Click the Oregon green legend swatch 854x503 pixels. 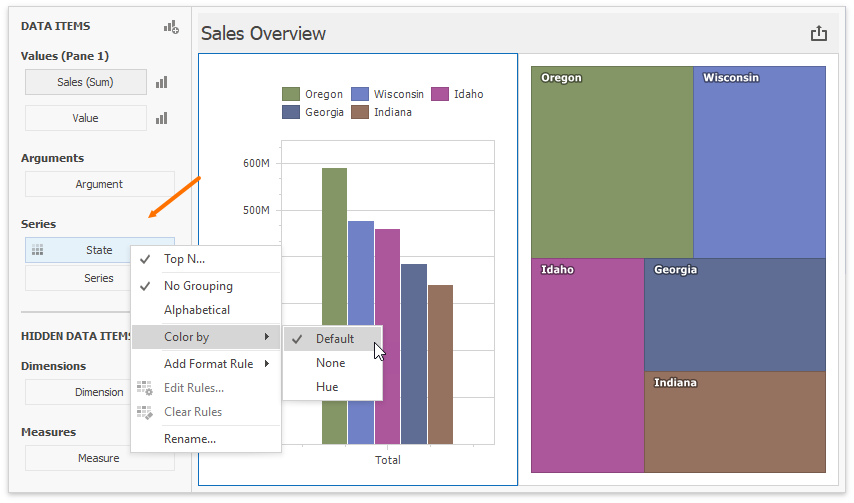(x=291, y=94)
